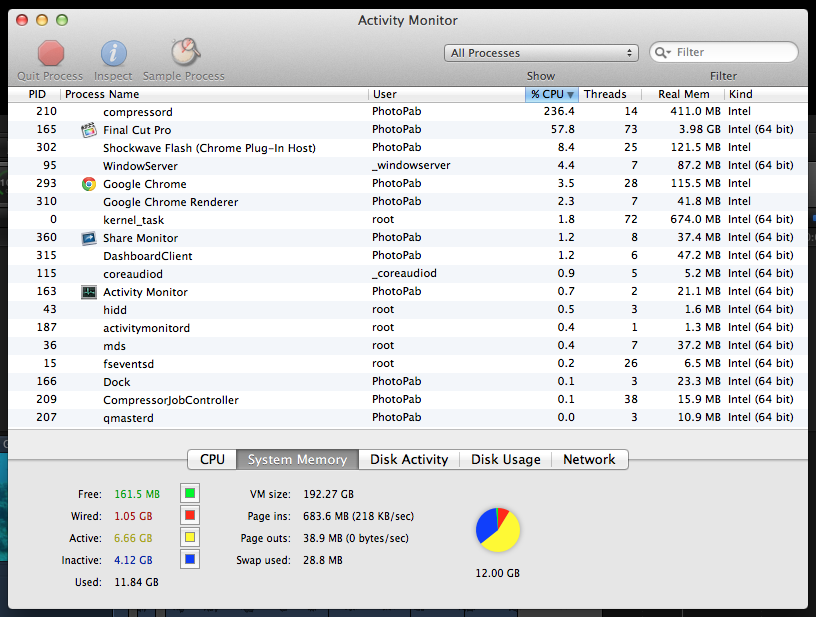
Task: Select the Google Chrome process name
Action: point(145,184)
